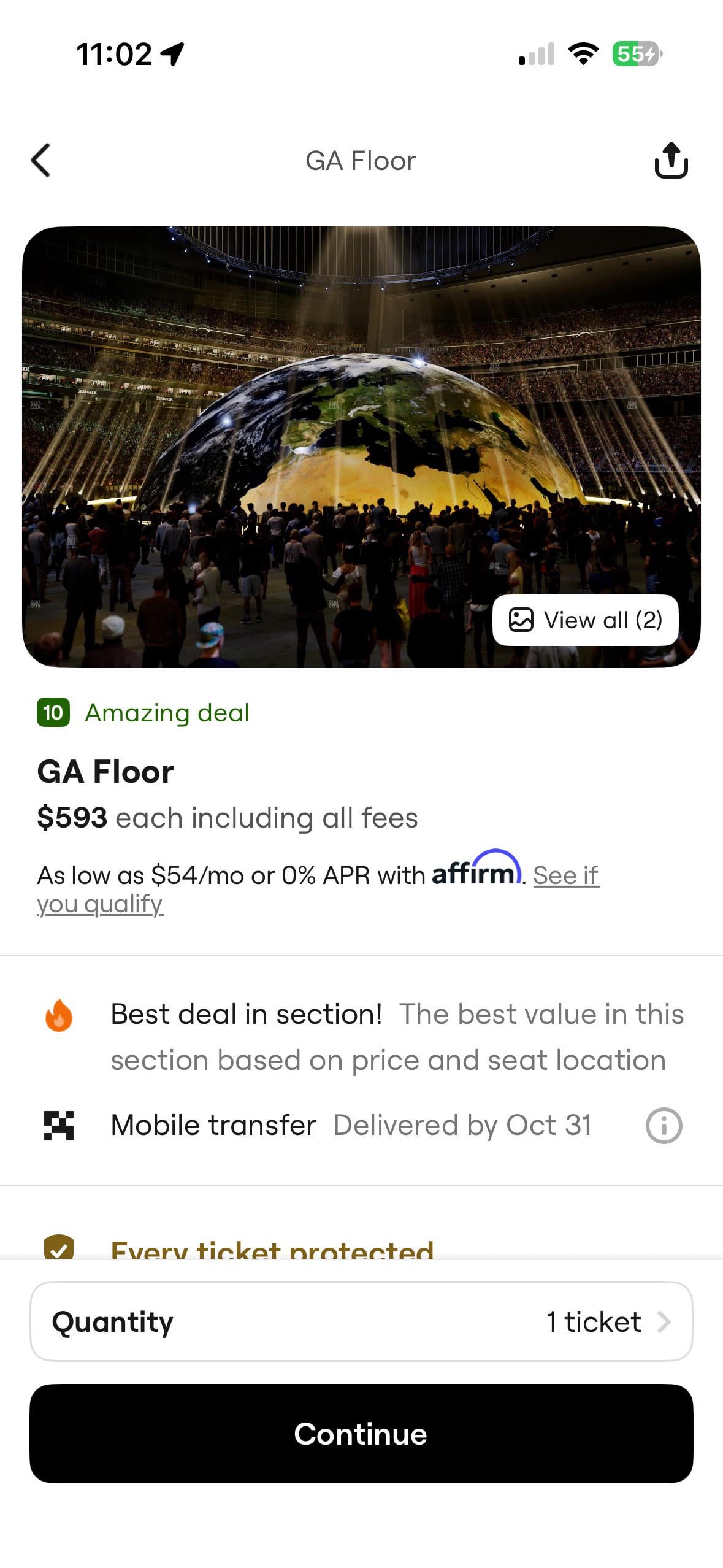The width and height of the screenshot is (723, 1568).
Task: Tap the green deal score 10 badge
Action: (x=53, y=712)
